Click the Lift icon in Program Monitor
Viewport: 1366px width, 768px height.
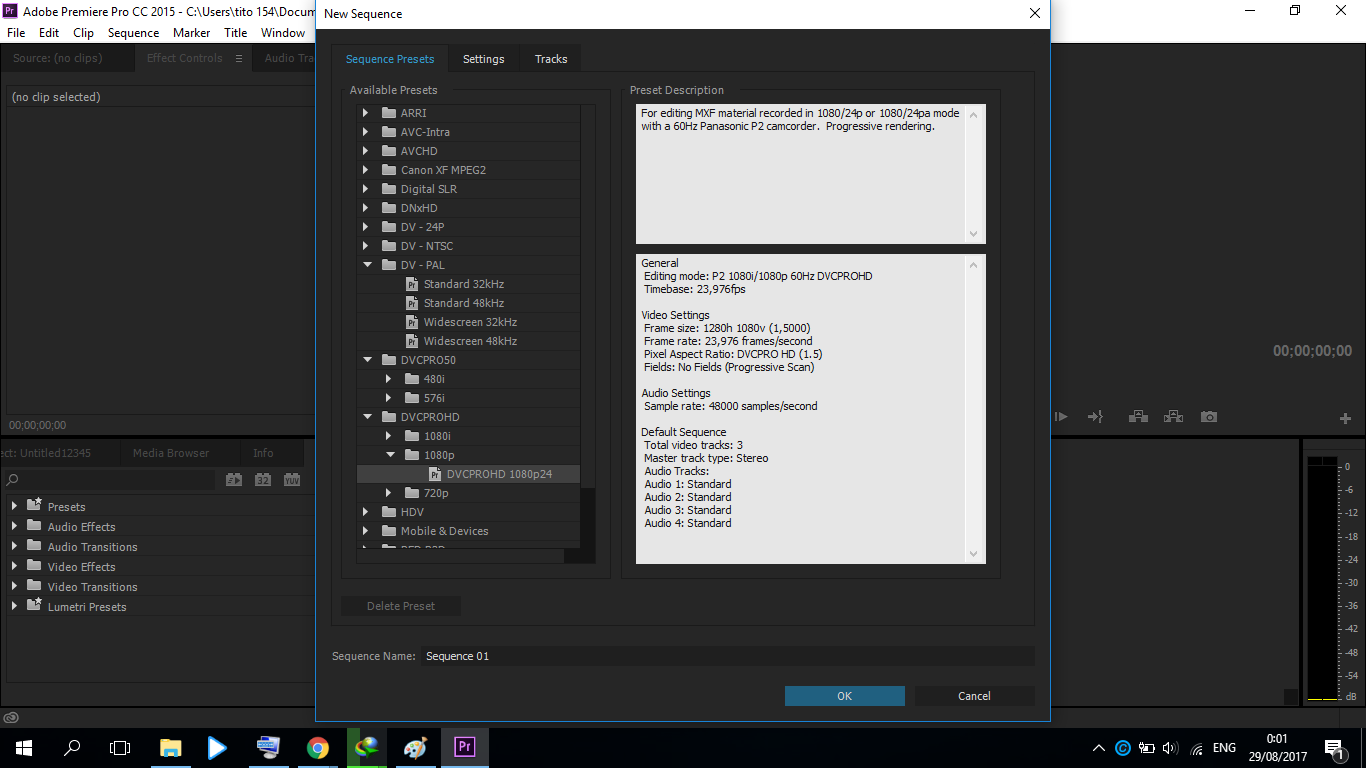pyautogui.click(x=1138, y=417)
